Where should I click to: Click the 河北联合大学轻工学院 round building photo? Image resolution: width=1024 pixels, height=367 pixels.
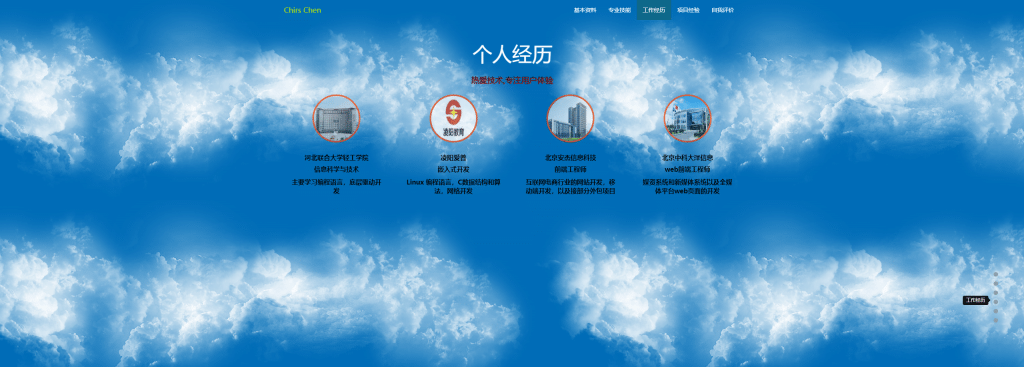pos(336,118)
